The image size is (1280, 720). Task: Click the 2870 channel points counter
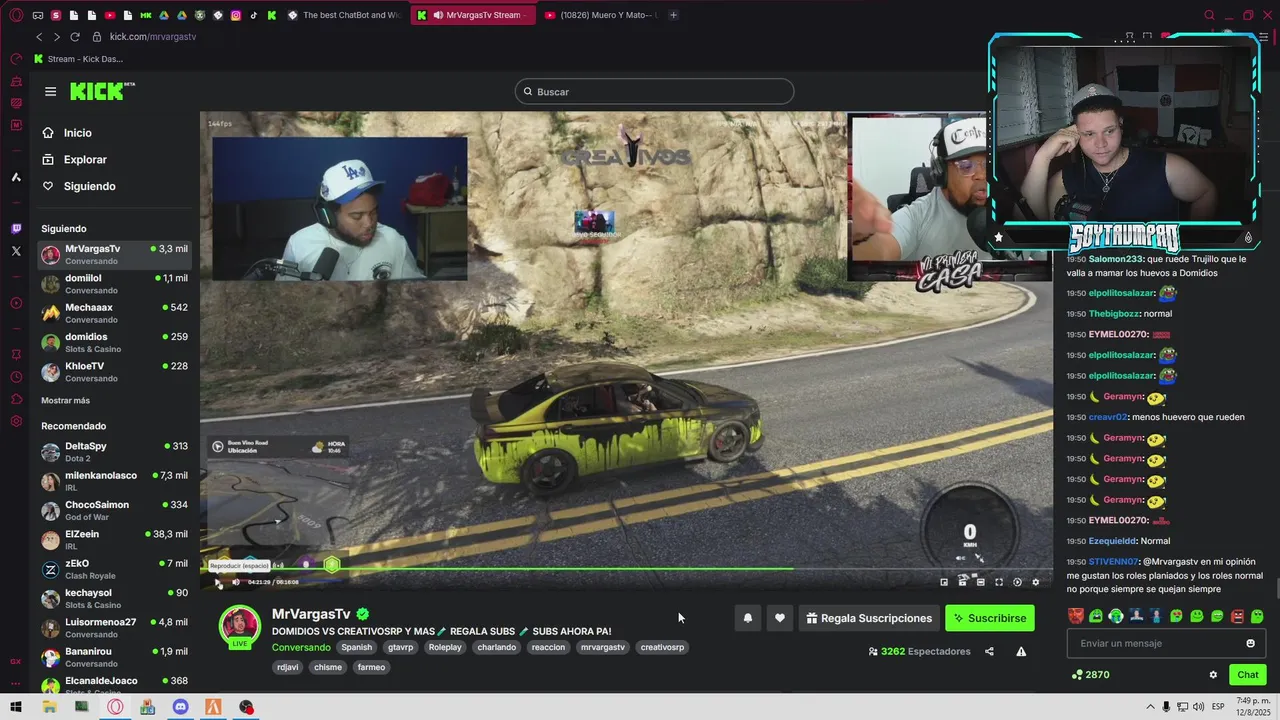[x=1090, y=675]
